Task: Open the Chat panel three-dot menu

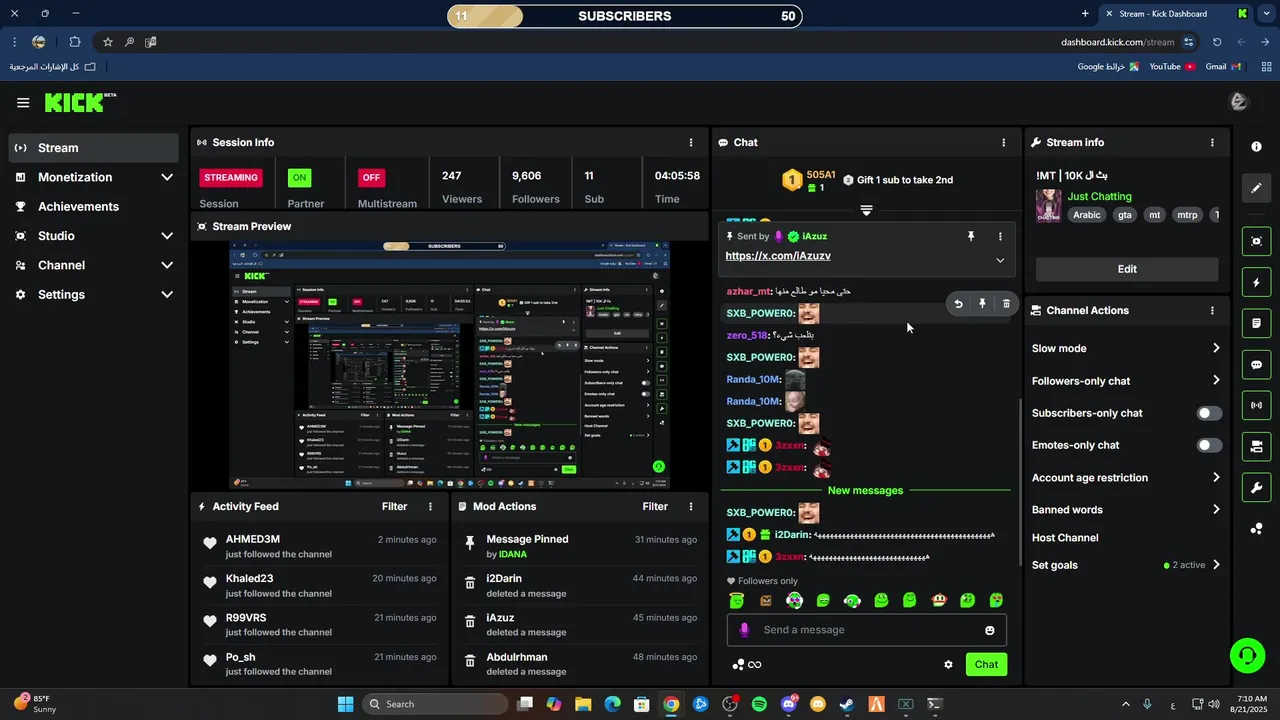Action: [1004, 143]
